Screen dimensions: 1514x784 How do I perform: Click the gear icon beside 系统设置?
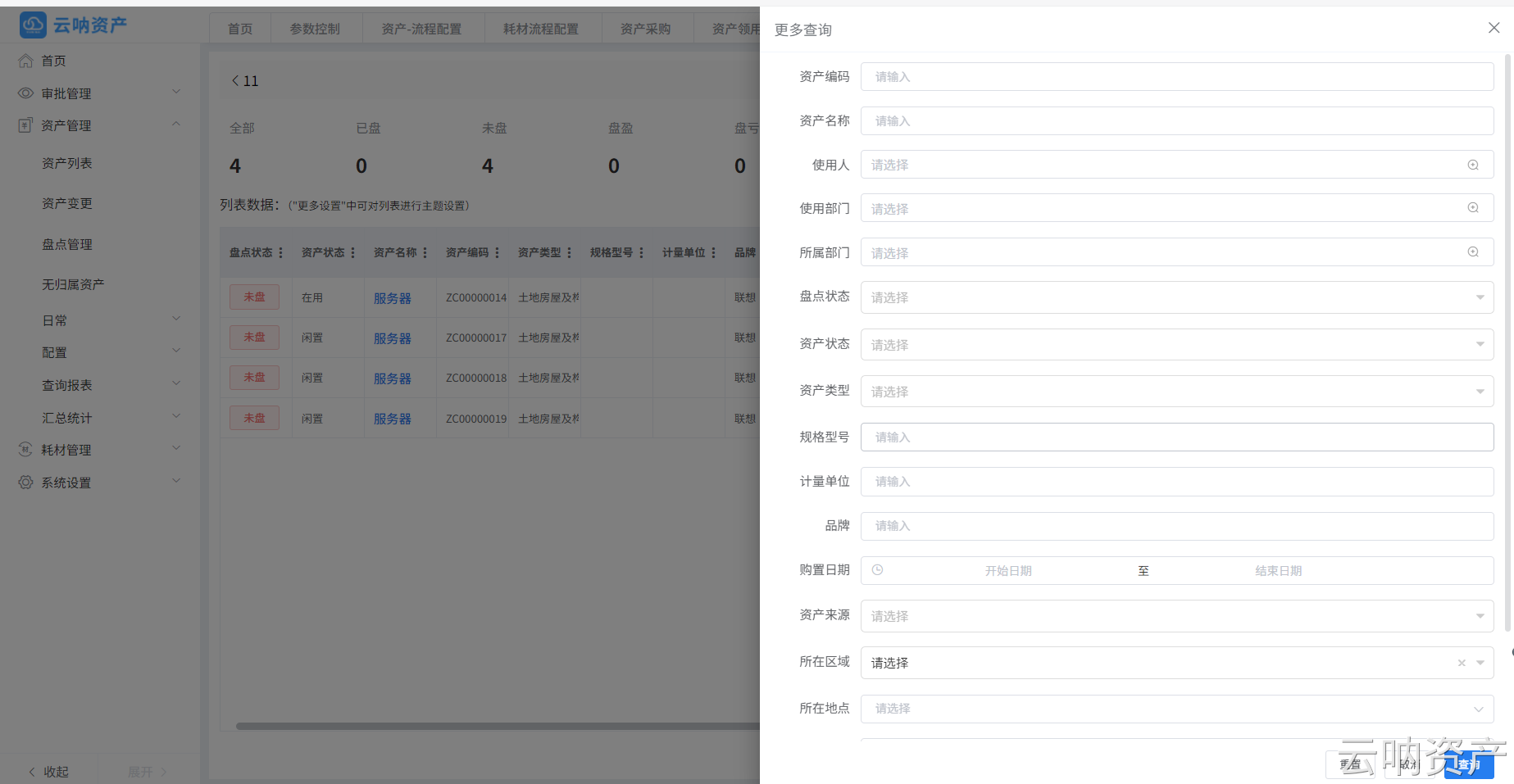click(26, 483)
